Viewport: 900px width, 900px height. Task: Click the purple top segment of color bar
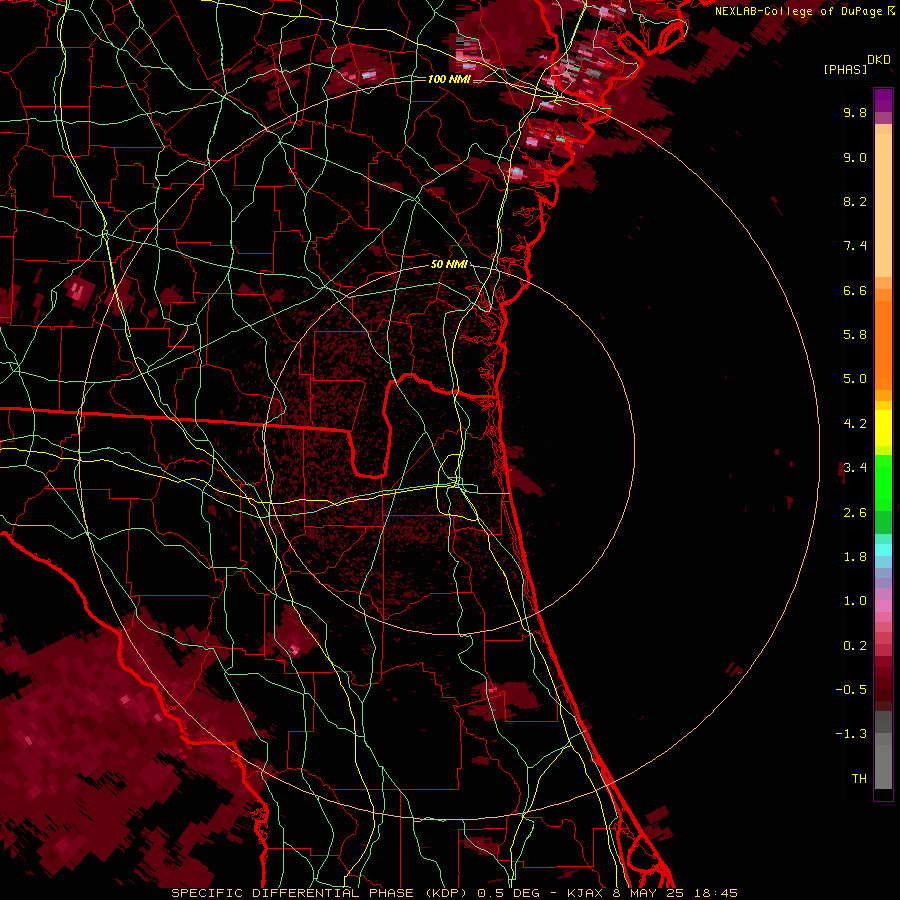click(x=883, y=100)
